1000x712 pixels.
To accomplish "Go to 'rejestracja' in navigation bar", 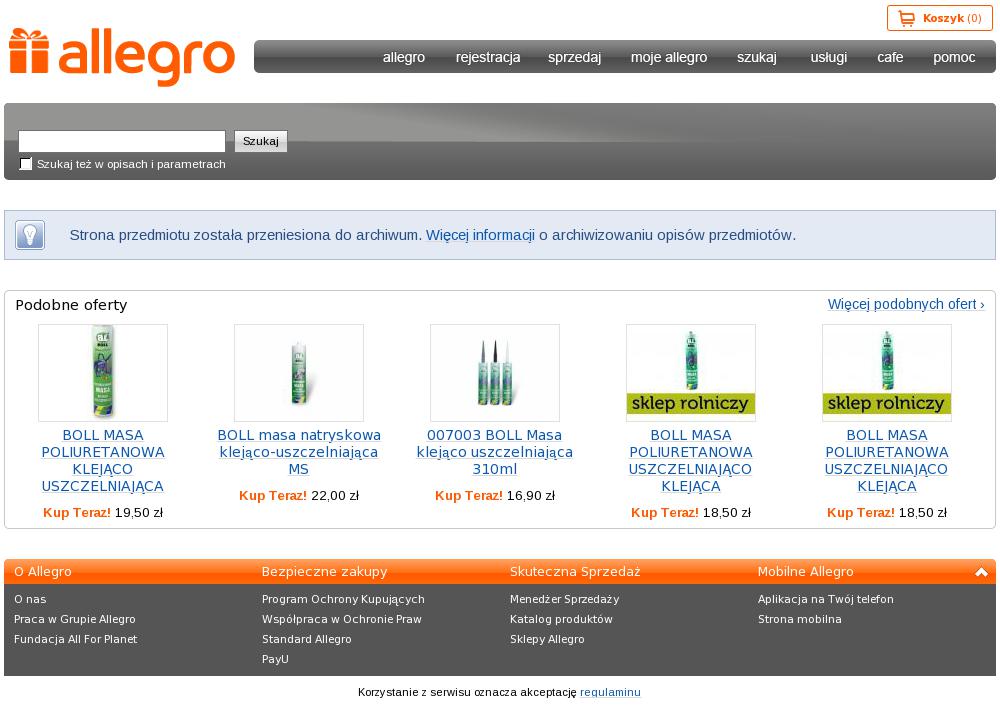I will [x=488, y=57].
